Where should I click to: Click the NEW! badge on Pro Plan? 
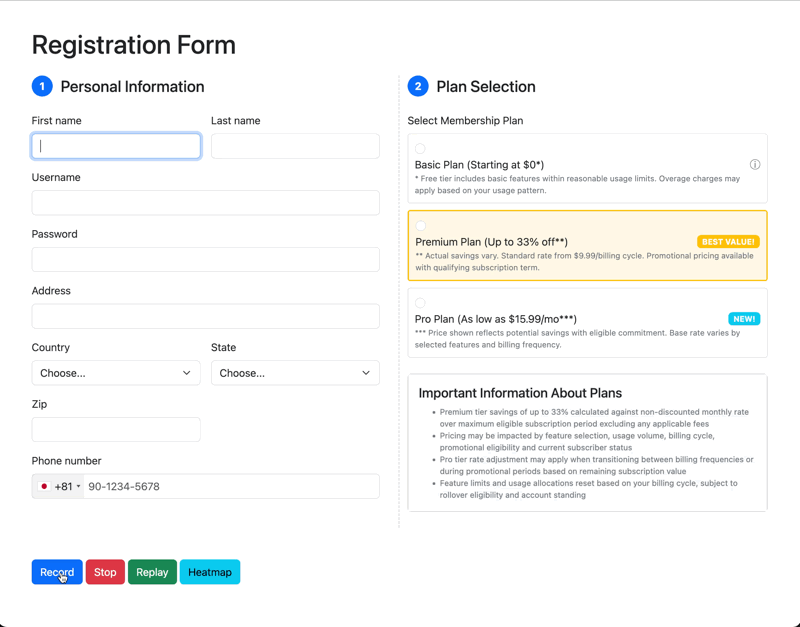744,319
